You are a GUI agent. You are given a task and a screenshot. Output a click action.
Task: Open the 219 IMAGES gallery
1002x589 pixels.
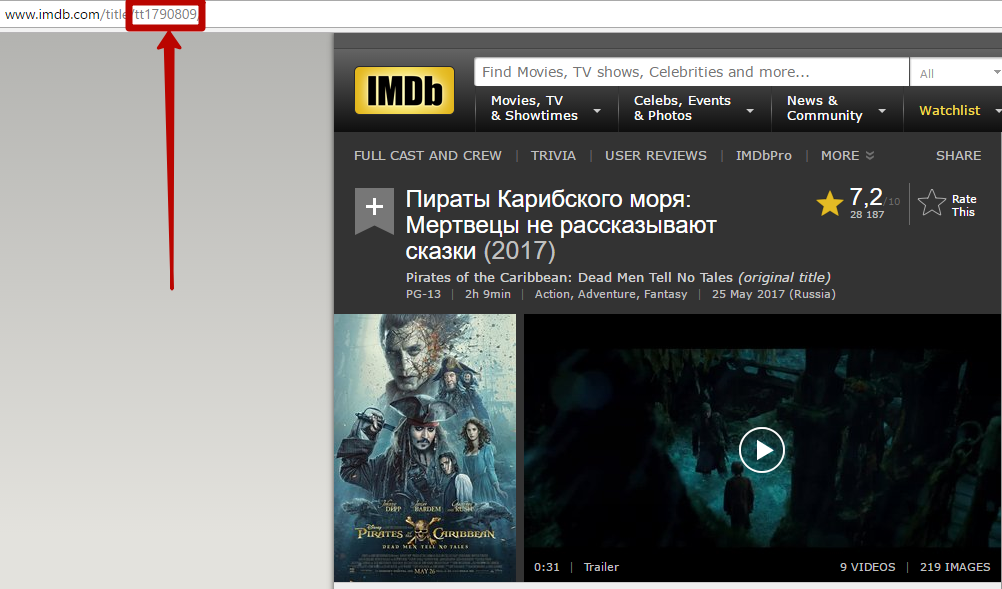coord(955,567)
